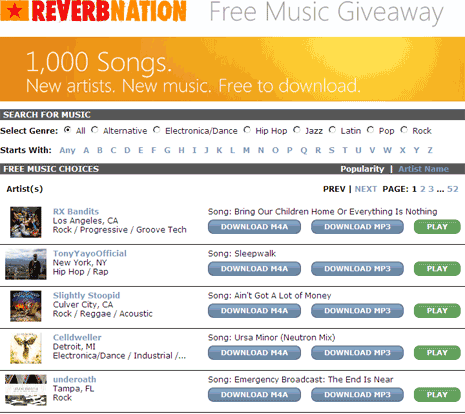Select the Alternative genre radio button
The image size is (465, 414).
click(x=95, y=130)
